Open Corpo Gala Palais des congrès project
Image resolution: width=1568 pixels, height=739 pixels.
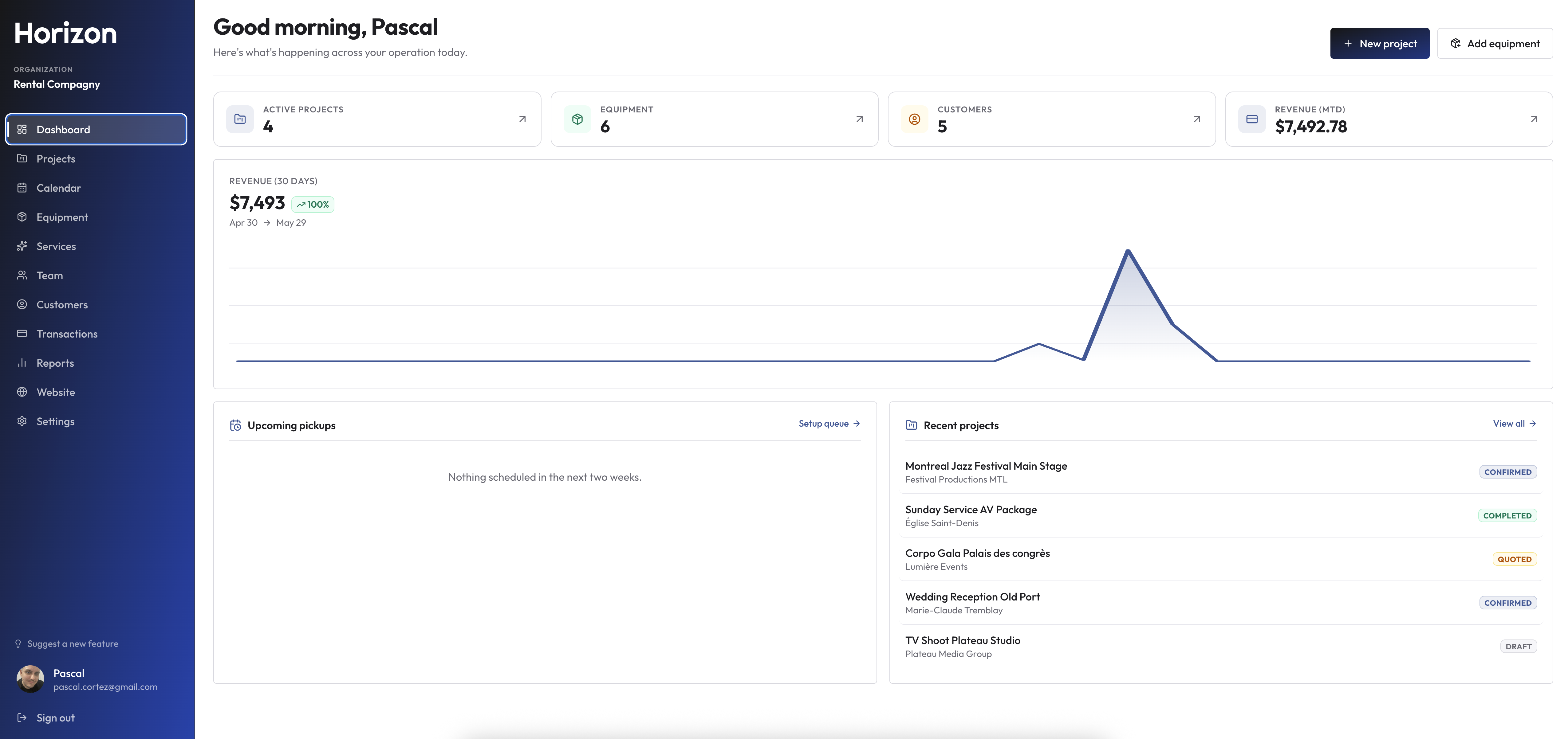pyautogui.click(x=1221, y=559)
